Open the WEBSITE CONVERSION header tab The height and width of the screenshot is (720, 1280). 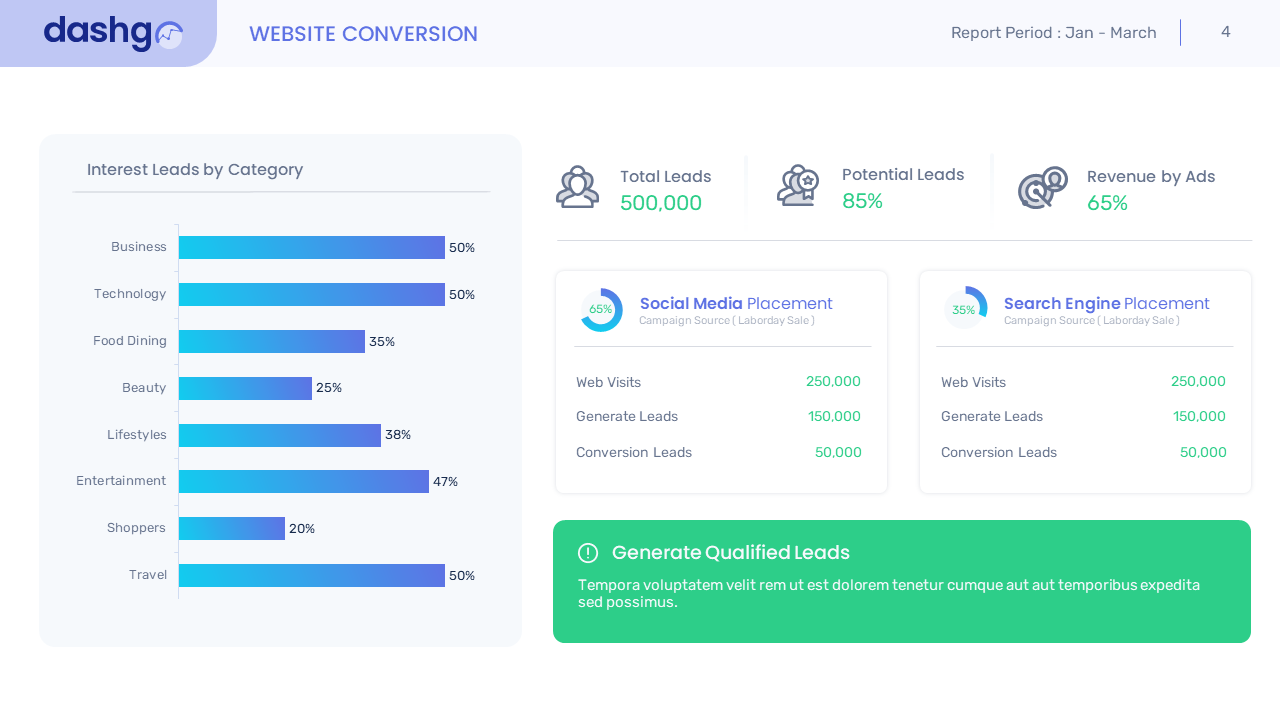363,33
